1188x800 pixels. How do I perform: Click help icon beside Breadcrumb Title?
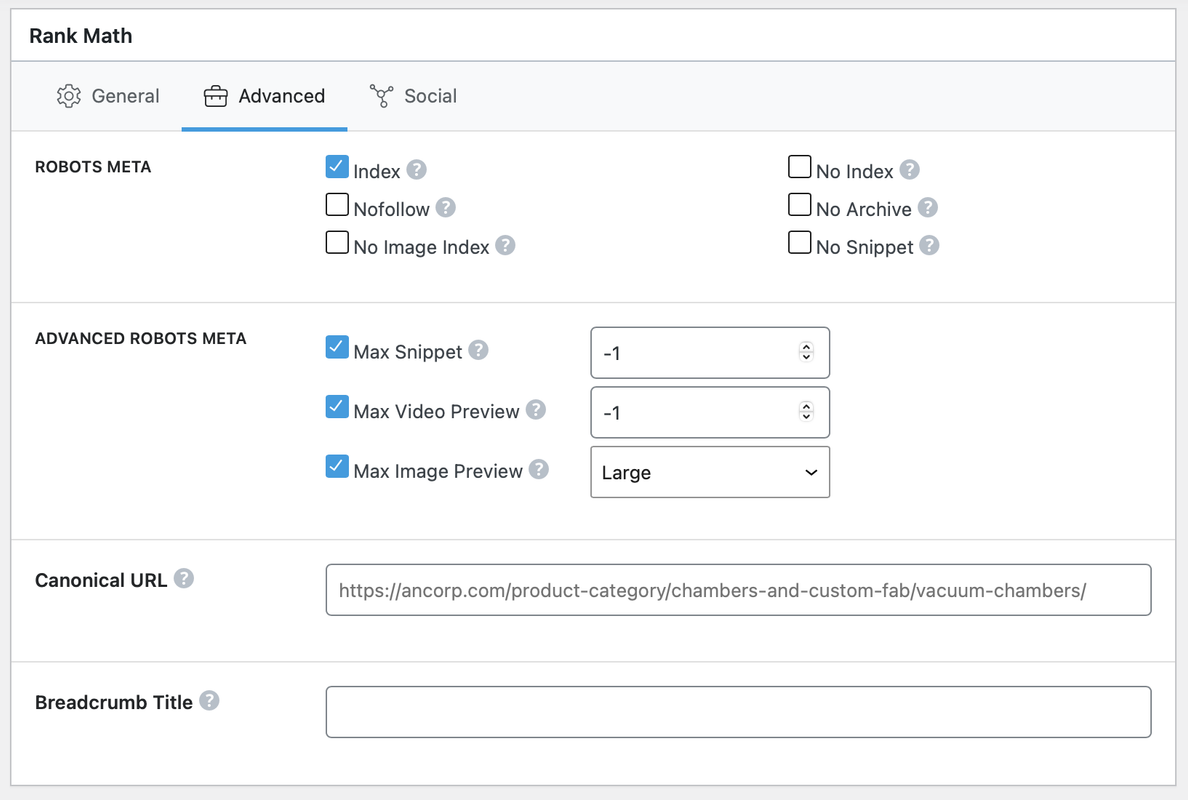point(209,701)
